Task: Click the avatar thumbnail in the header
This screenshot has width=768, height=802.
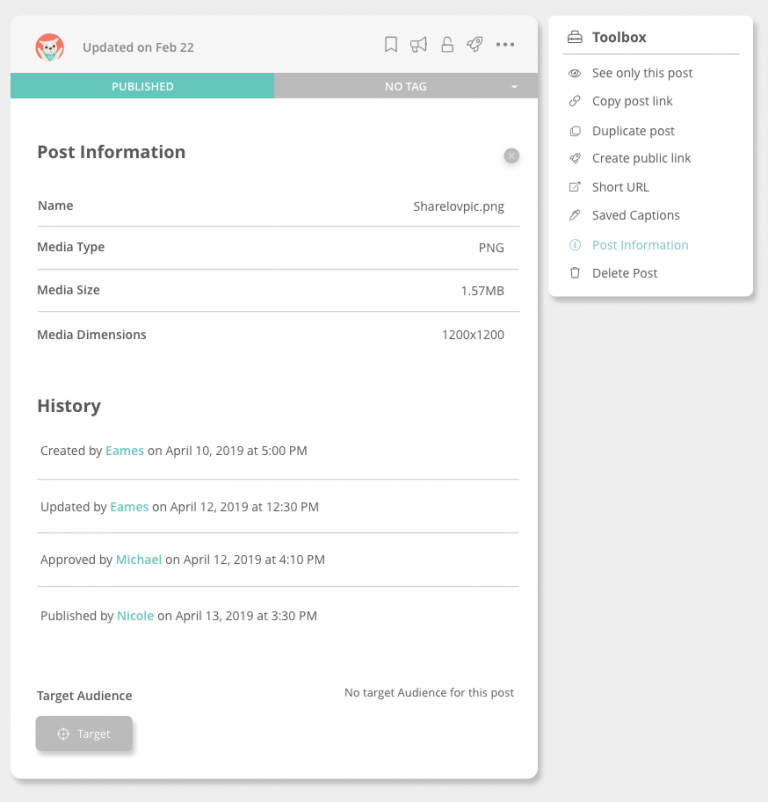Action: [x=47, y=45]
